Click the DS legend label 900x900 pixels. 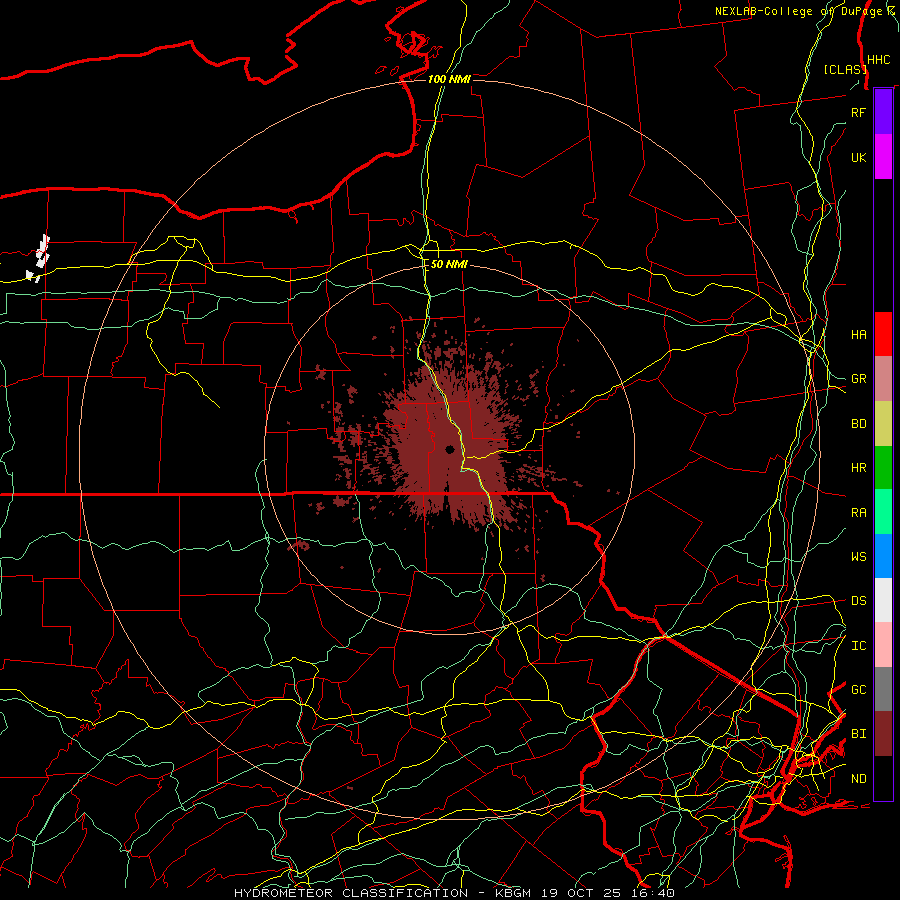point(858,601)
